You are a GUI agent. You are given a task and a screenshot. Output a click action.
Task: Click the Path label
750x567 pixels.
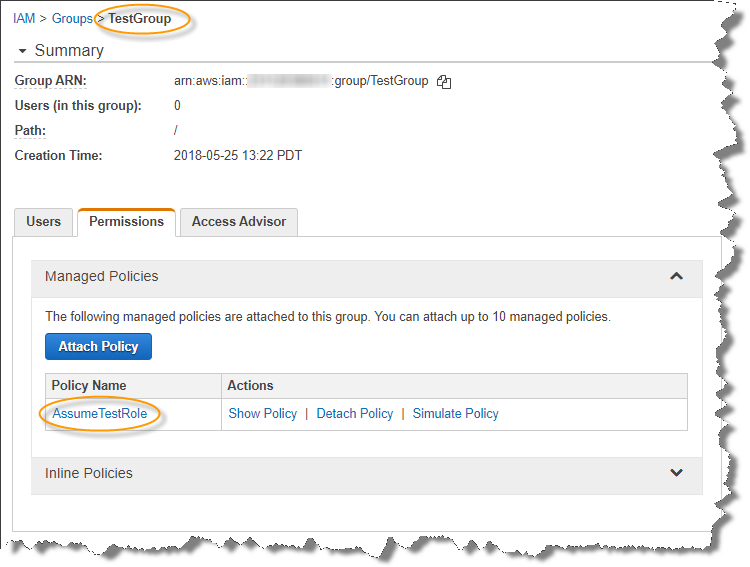tap(30, 130)
